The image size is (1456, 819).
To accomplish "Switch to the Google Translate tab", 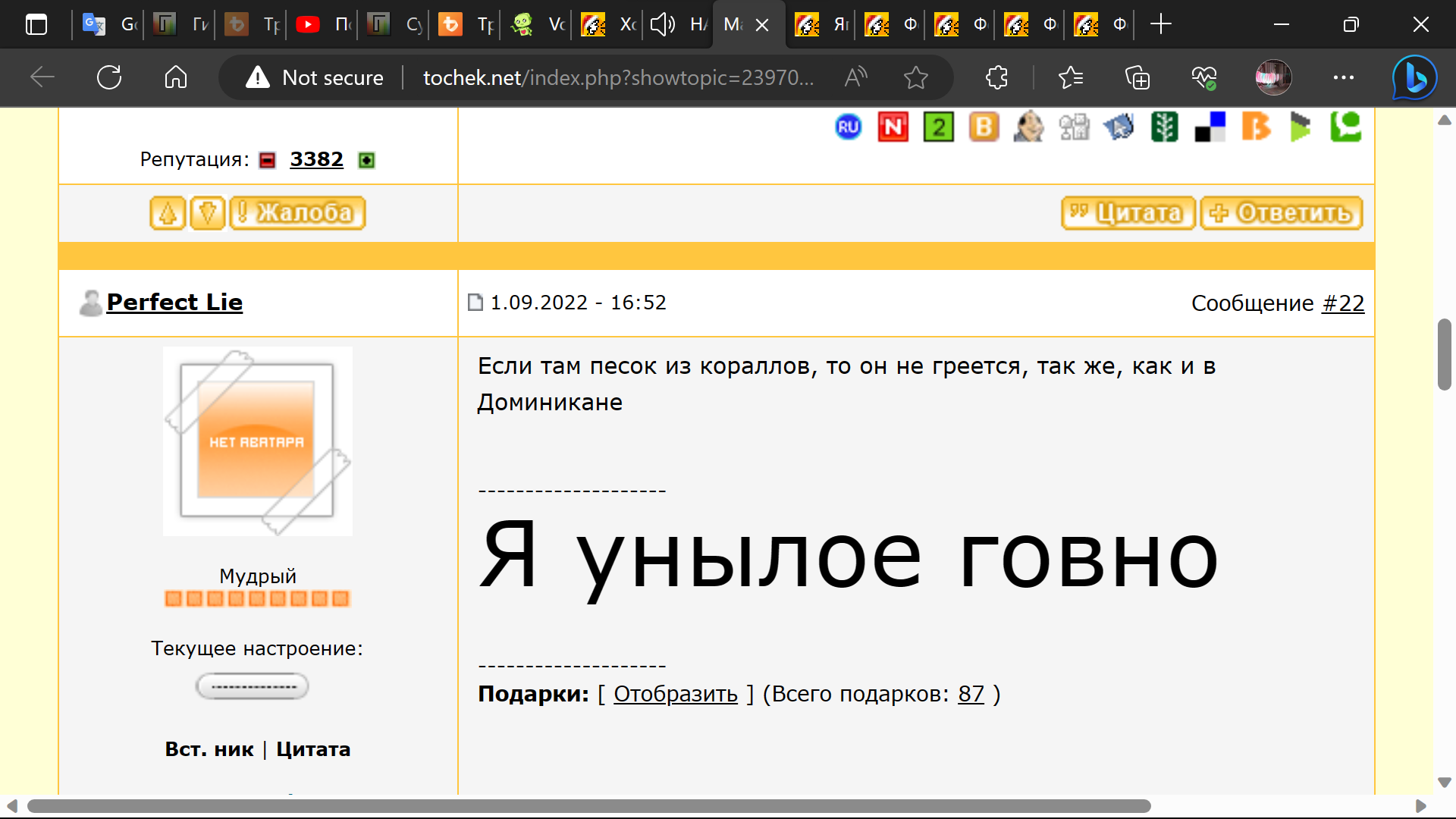I will [108, 25].
